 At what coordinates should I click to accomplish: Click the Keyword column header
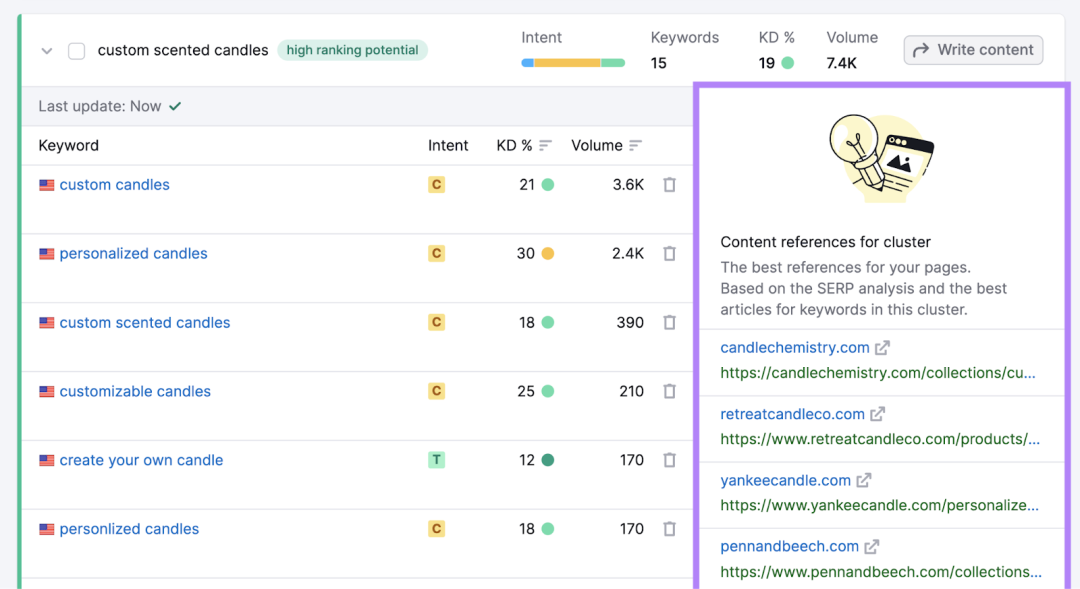[68, 145]
